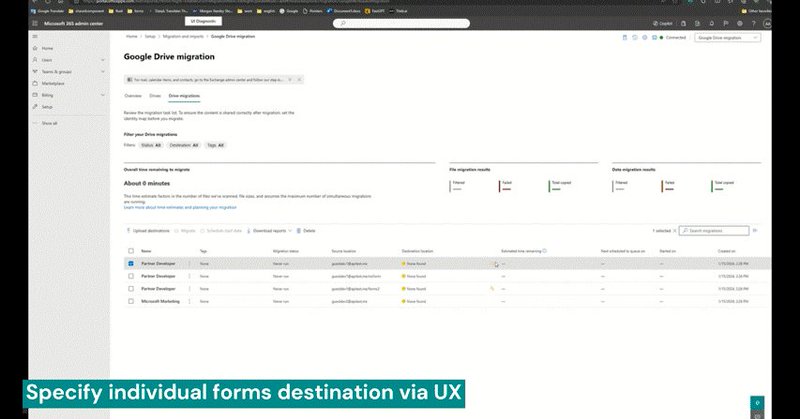The image size is (800, 419).
Task: Go to Setup breadcrumb link
Action: tap(150, 36)
